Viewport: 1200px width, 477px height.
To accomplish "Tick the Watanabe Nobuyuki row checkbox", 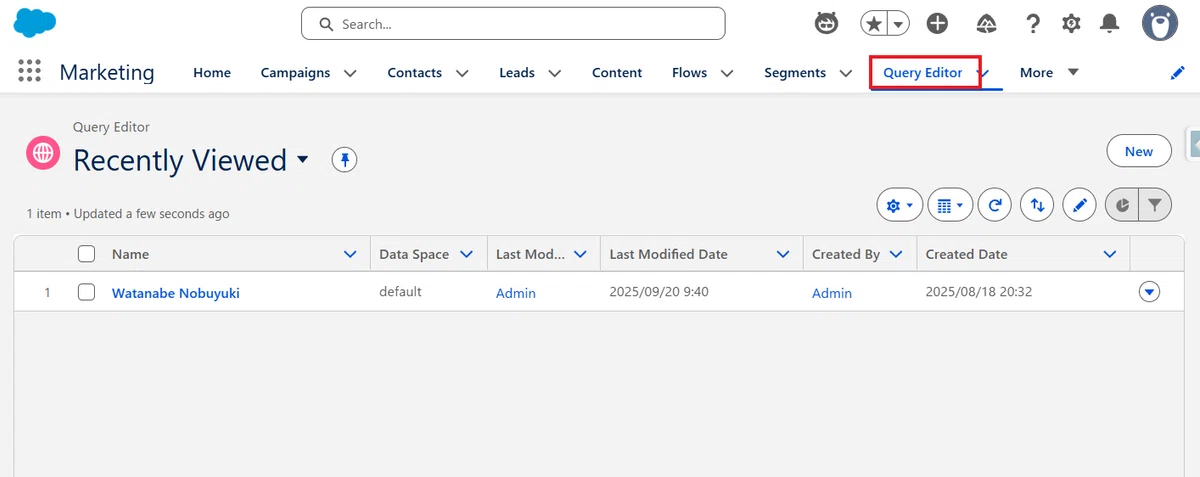I will pyautogui.click(x=87, y=292).
